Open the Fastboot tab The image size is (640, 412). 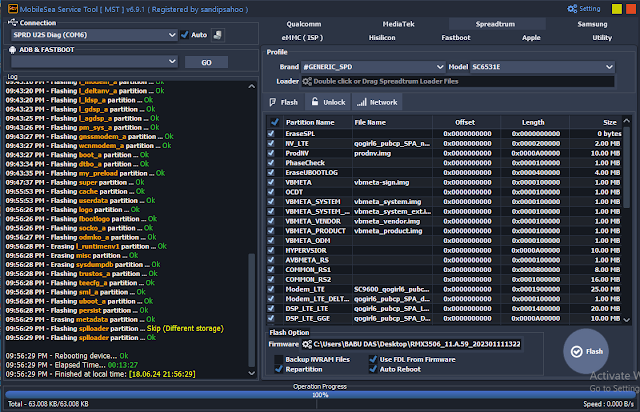click(x=456, y=38)
